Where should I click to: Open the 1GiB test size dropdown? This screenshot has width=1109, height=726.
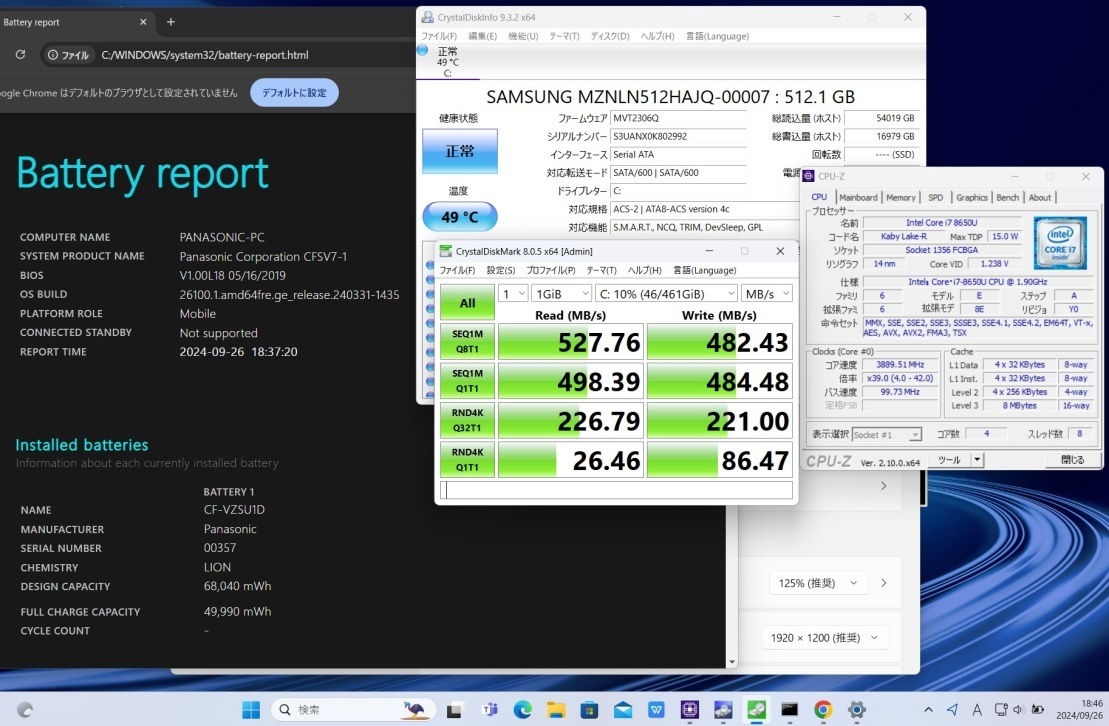pyautogui.click(x=562, y=294)
